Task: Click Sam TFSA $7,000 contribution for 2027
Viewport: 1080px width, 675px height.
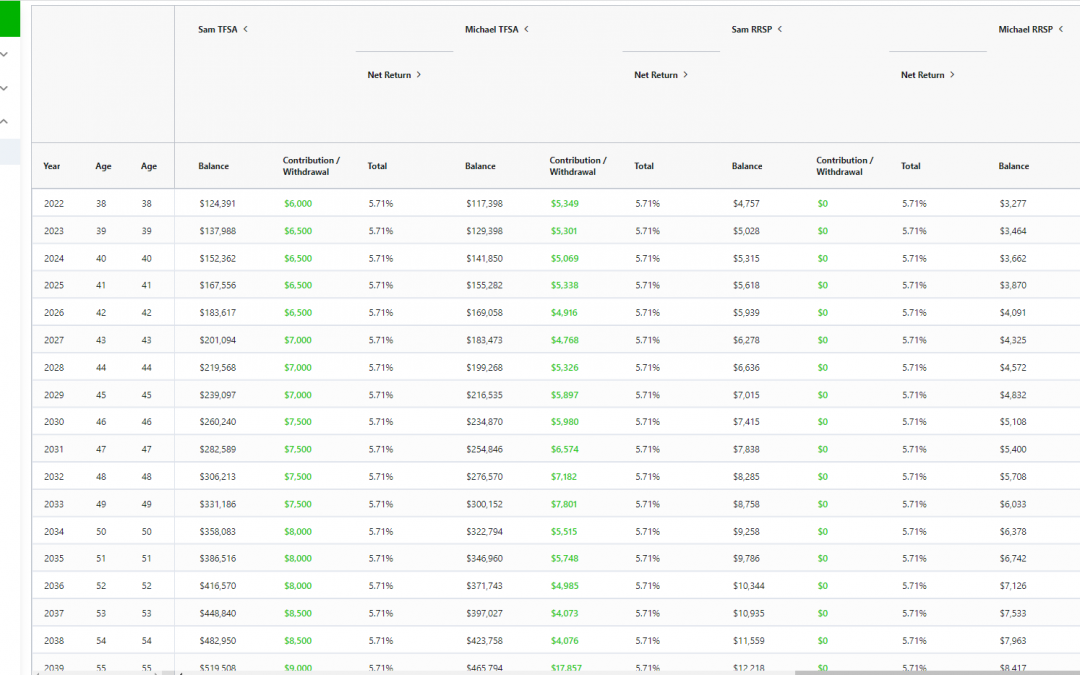Action: [x=298, y=340]
